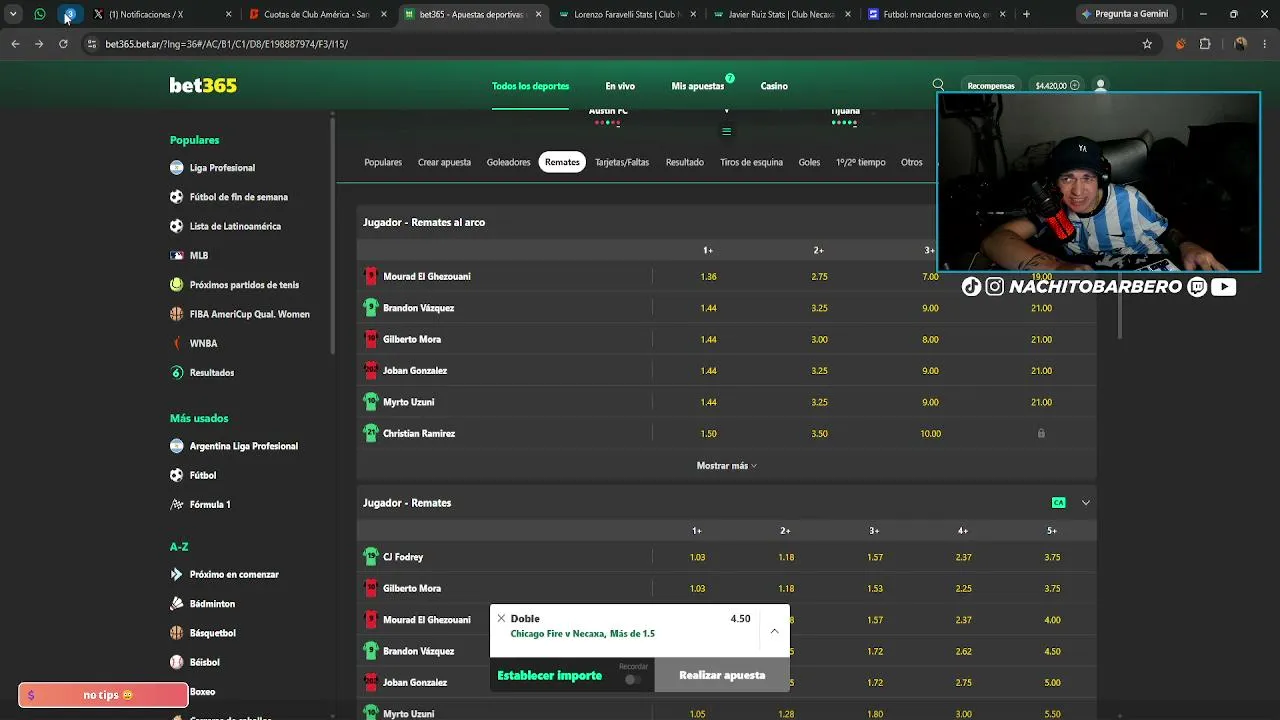The height and width of the screenshot is (720, 1280).
Task: Open the browser tab search dropdown
Action: pyautogui.click(x=13, y=14)
